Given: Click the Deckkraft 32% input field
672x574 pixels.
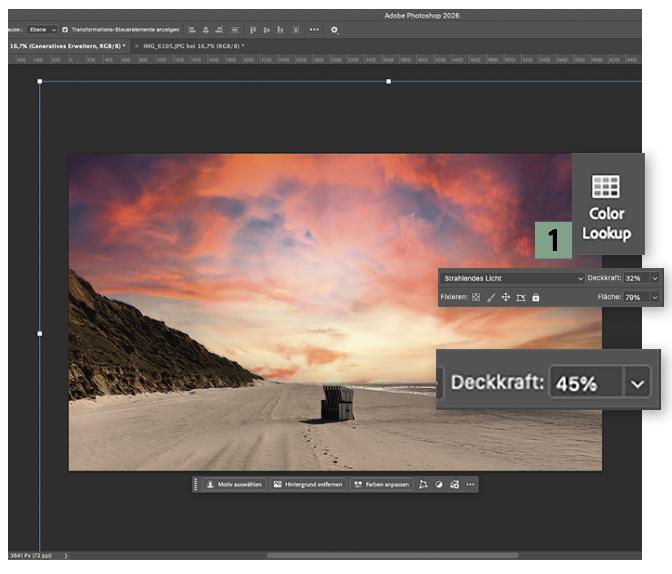Looking at the screenshot, I should tap(635, 278).
